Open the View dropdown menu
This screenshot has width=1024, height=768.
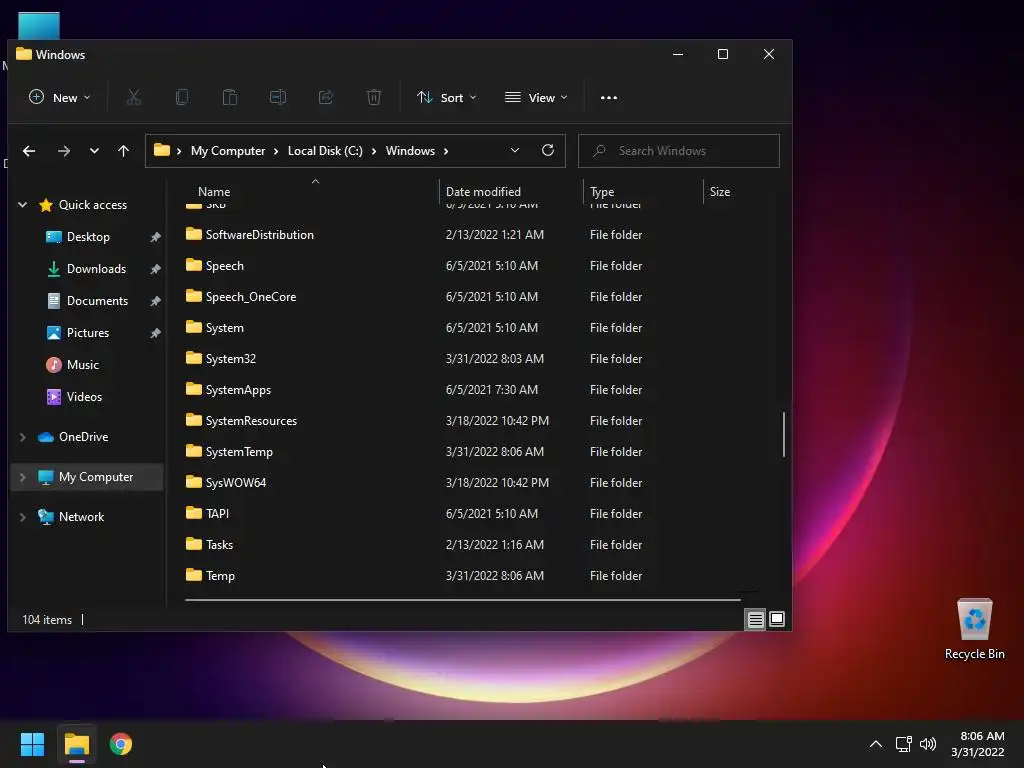[536, 97]
